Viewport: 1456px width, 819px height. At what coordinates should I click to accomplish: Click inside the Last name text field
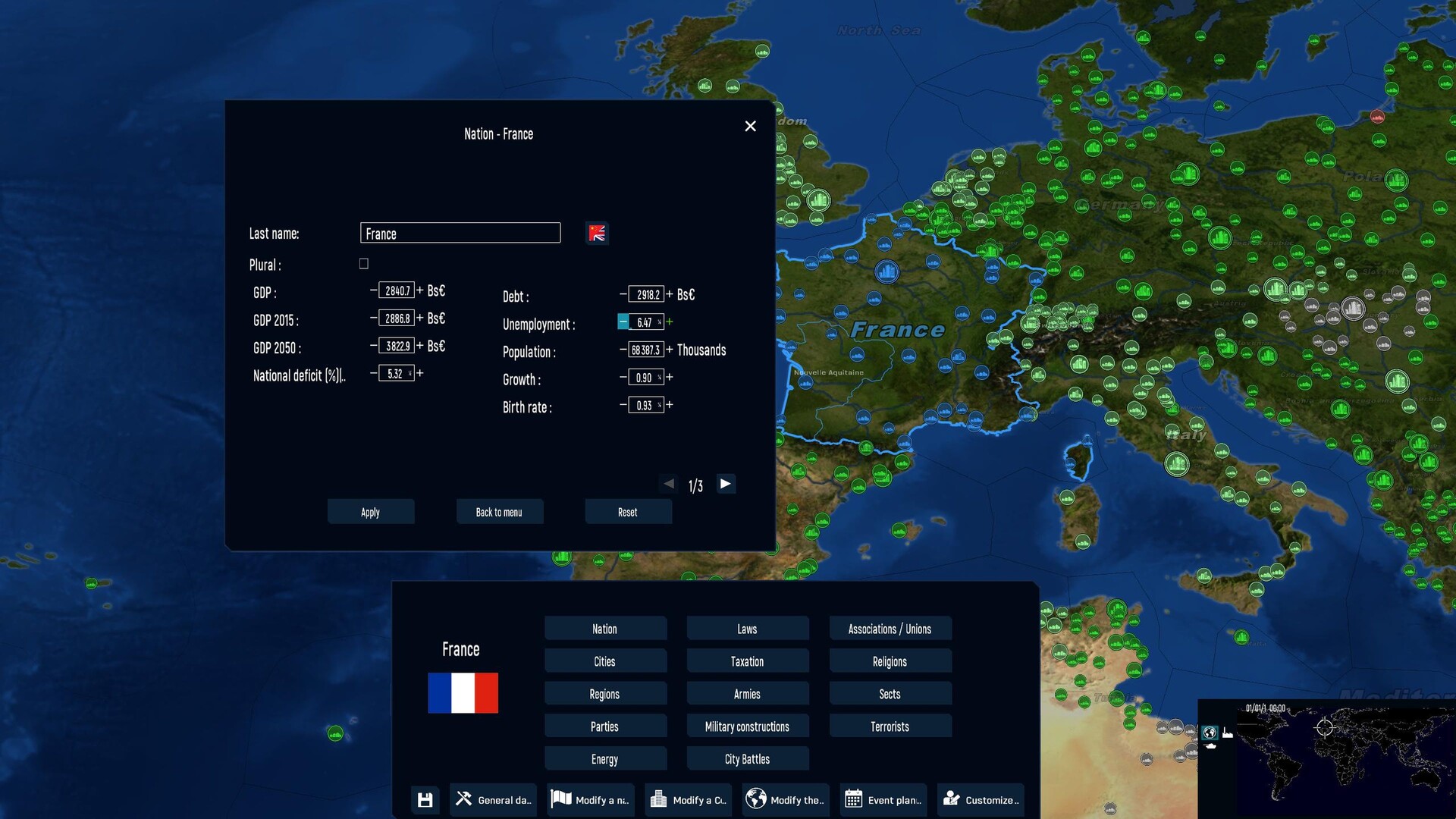point(460,233)
